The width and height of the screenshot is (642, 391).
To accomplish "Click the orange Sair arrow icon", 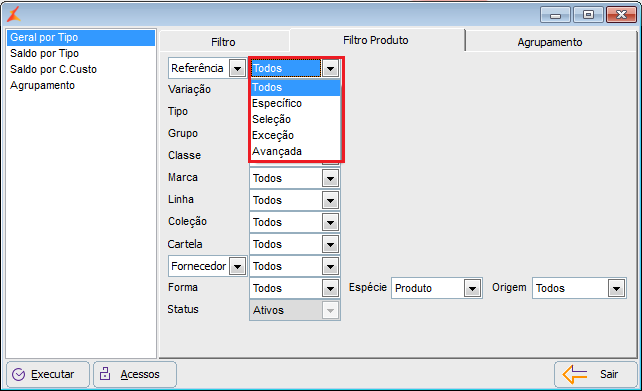I will click(x=575, y=374).
